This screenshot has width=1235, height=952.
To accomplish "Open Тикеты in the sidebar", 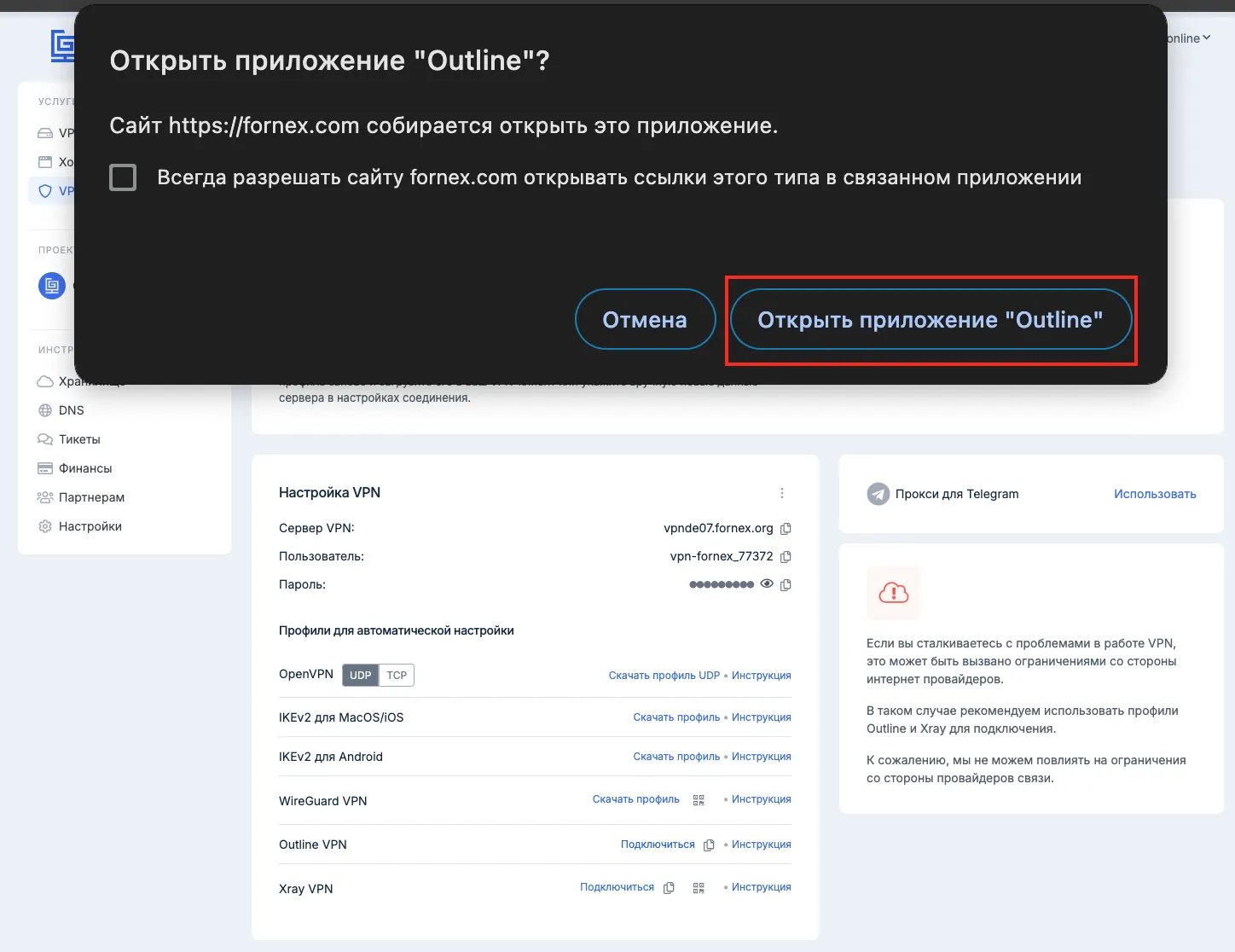I will pyautogui.click(x=79, y=439).
